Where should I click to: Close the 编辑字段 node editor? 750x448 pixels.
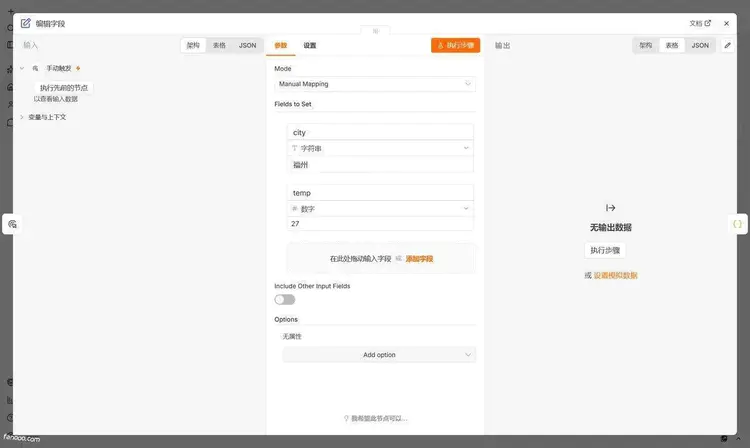click(x=726, y=23)
